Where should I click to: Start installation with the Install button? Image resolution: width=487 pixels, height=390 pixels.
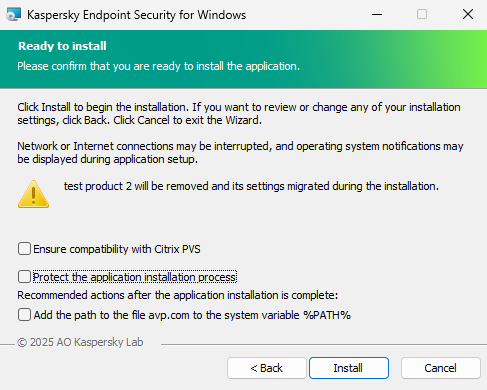(349, 368)
